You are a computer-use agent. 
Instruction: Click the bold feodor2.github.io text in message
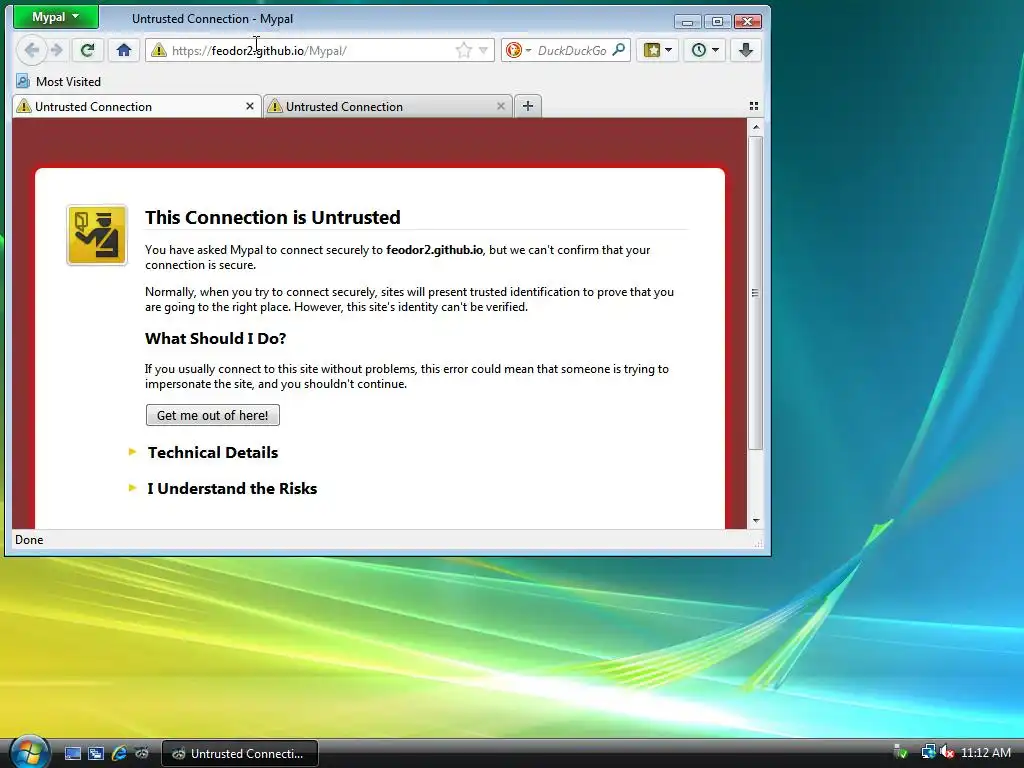(434, 249)
